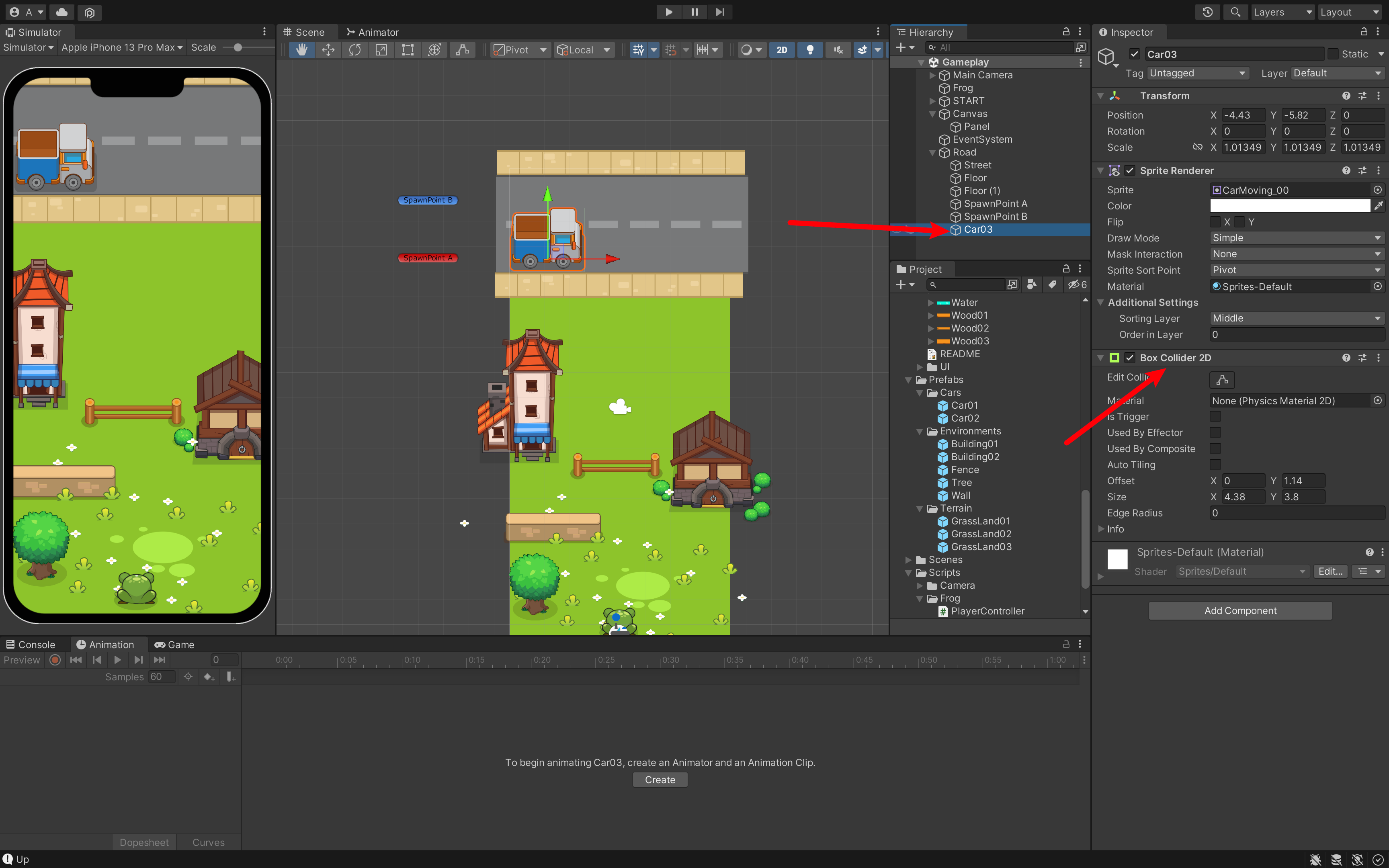
Task: Select the Curves tab
Action: click(208, 842)
